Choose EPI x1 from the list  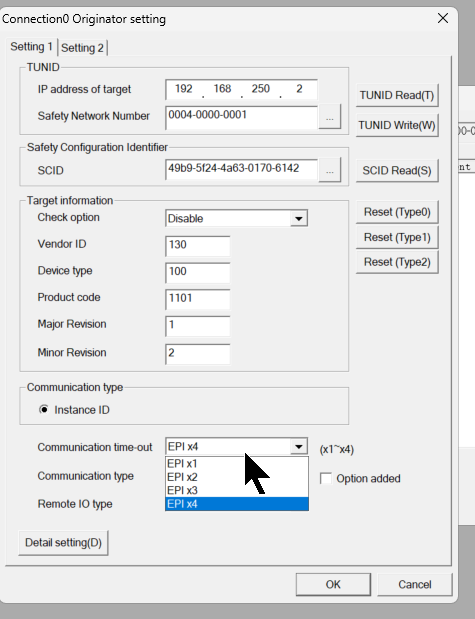[x=237, y=463]
